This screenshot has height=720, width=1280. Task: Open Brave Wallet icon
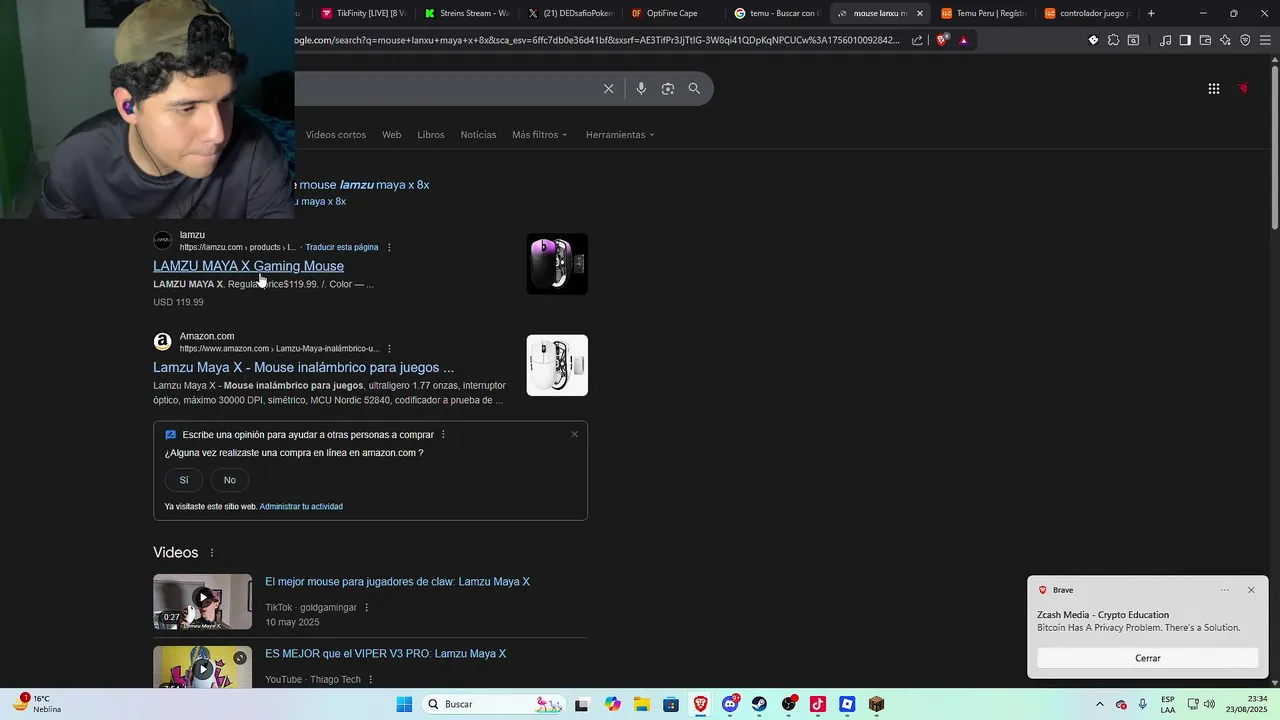click(1205, 40)
